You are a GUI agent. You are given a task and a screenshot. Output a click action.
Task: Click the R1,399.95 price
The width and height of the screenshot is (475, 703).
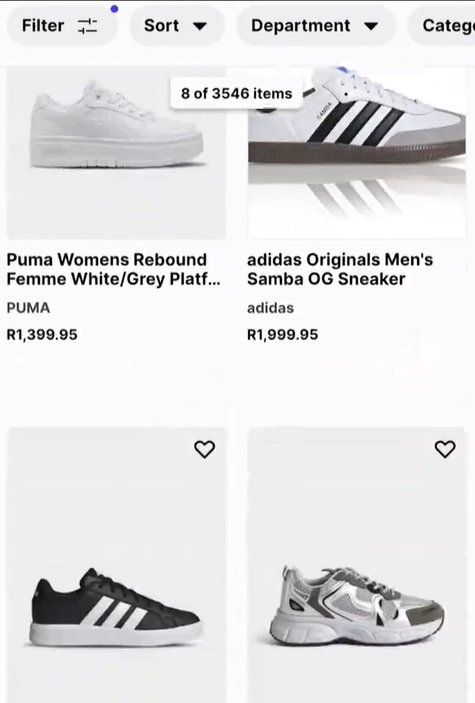tap(42, 334)
